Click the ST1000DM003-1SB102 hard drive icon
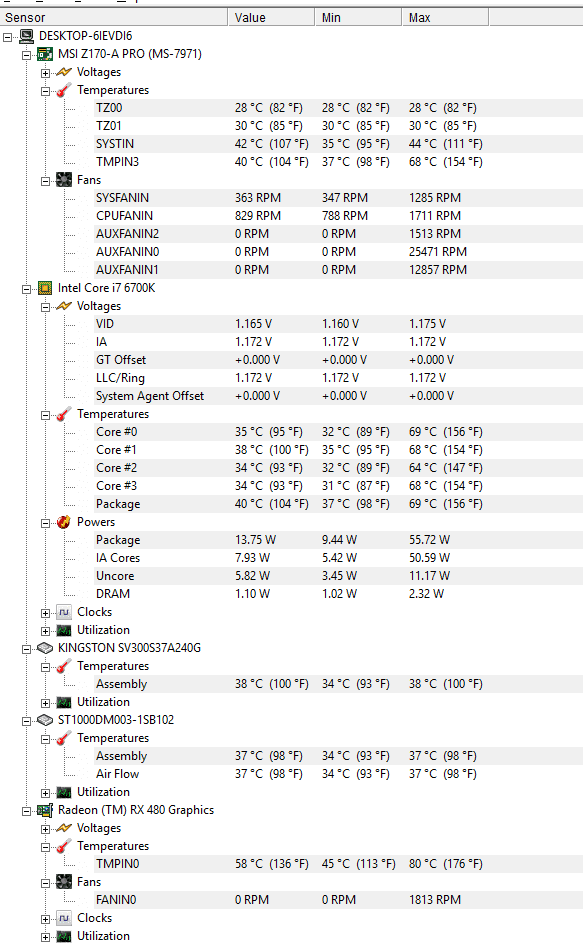Screen dimensions: 583x946 pos(45,720)
